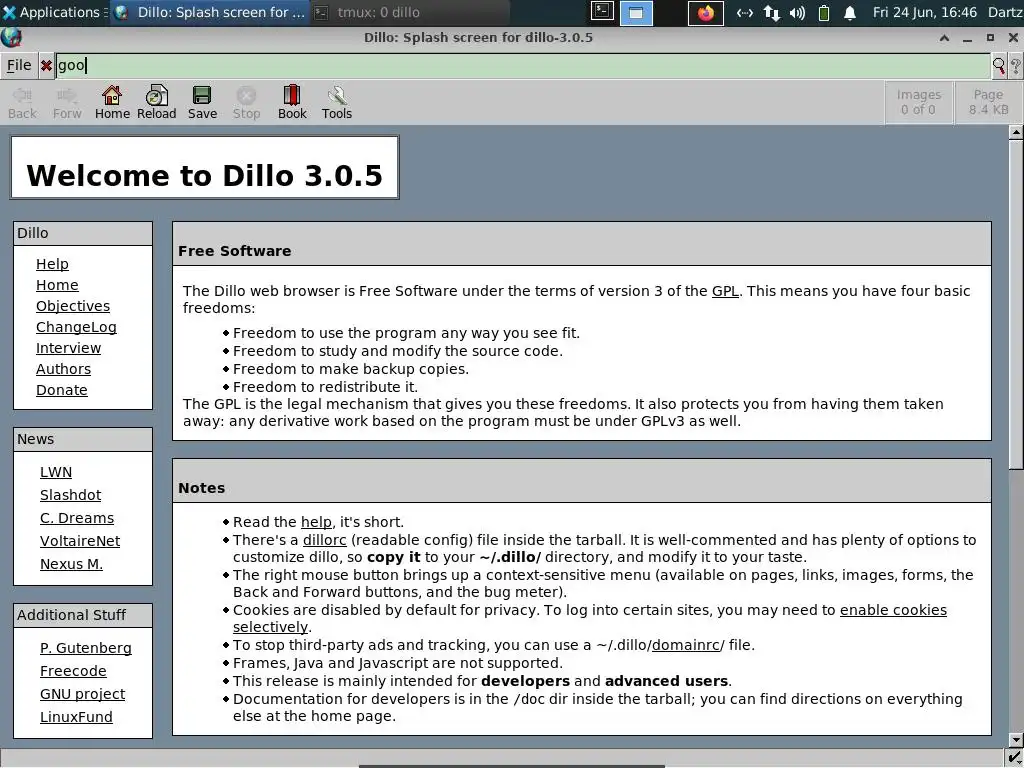Open the Donate link
The image size is (1024, 768).
click(61, 390)
